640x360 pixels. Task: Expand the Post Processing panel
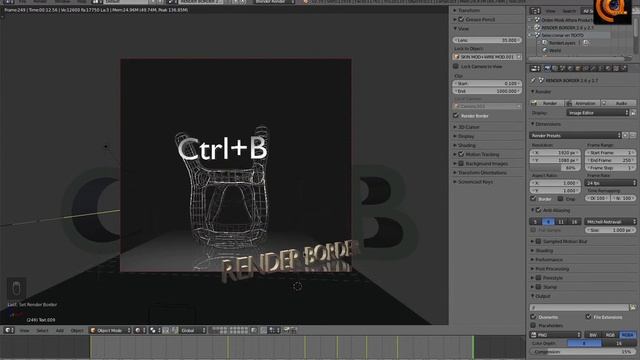click(551, 269)
